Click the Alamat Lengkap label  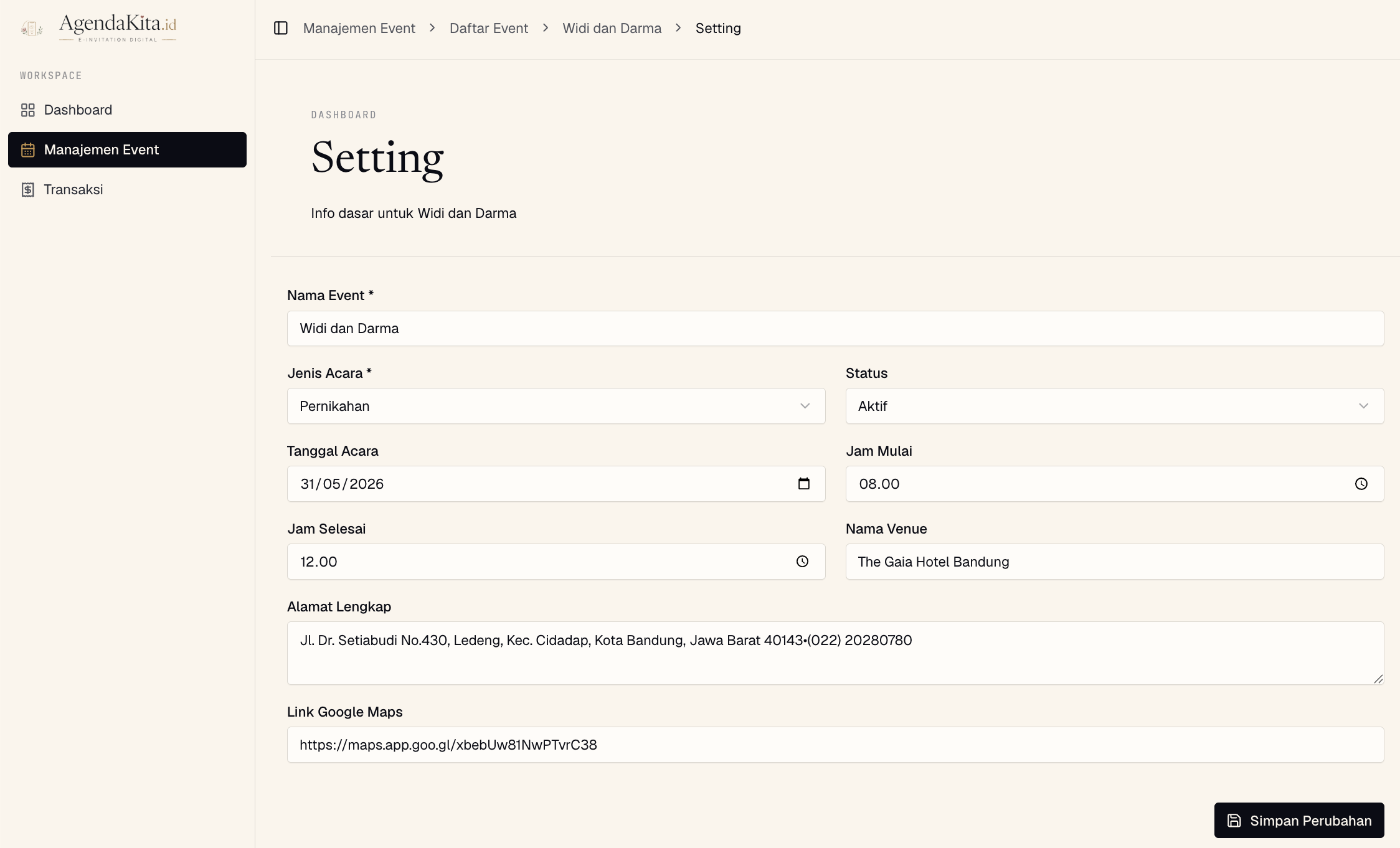(339, 606)
